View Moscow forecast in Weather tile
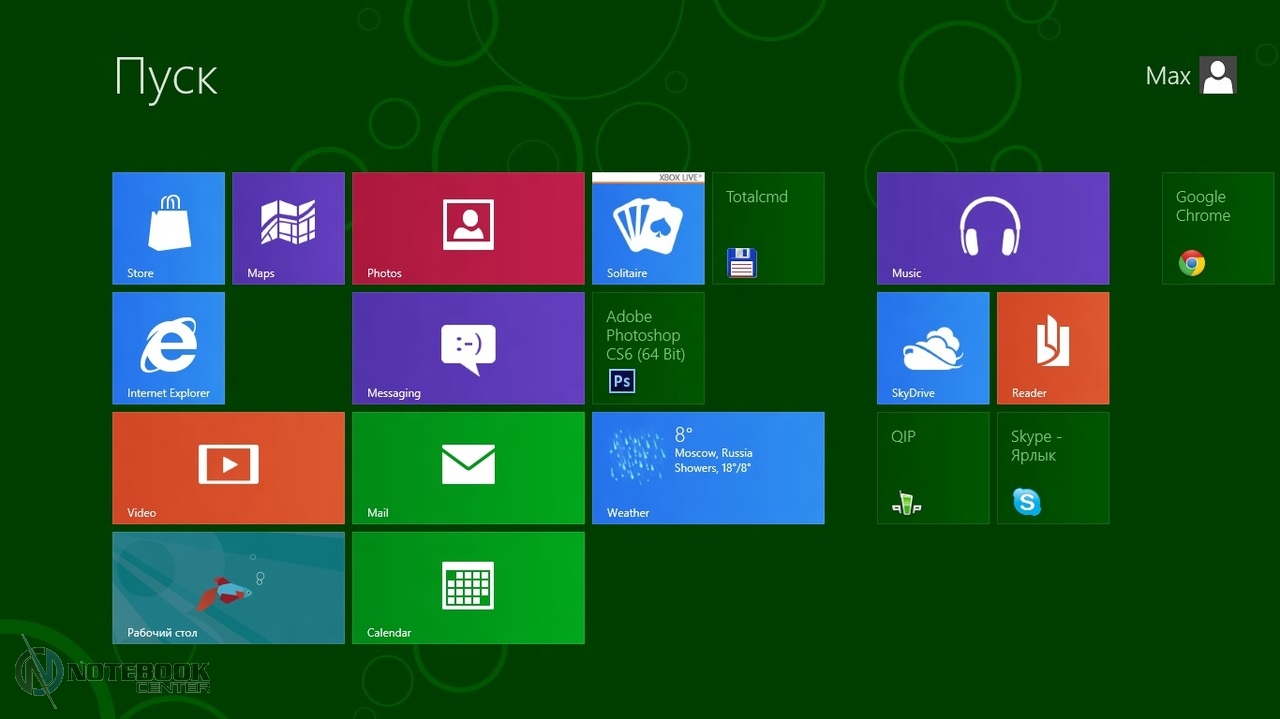 pyautogui.click(x=708, y=468)
